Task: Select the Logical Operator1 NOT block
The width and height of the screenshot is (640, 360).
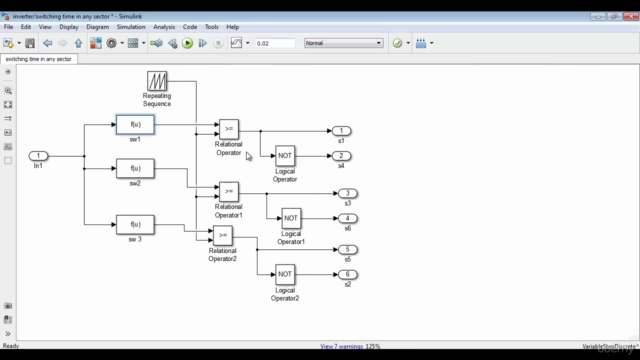Action: point(291,218)
